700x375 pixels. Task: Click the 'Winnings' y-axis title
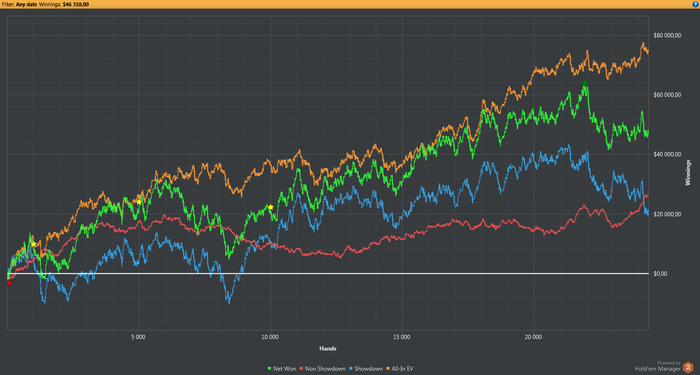(x=688, y=172)
